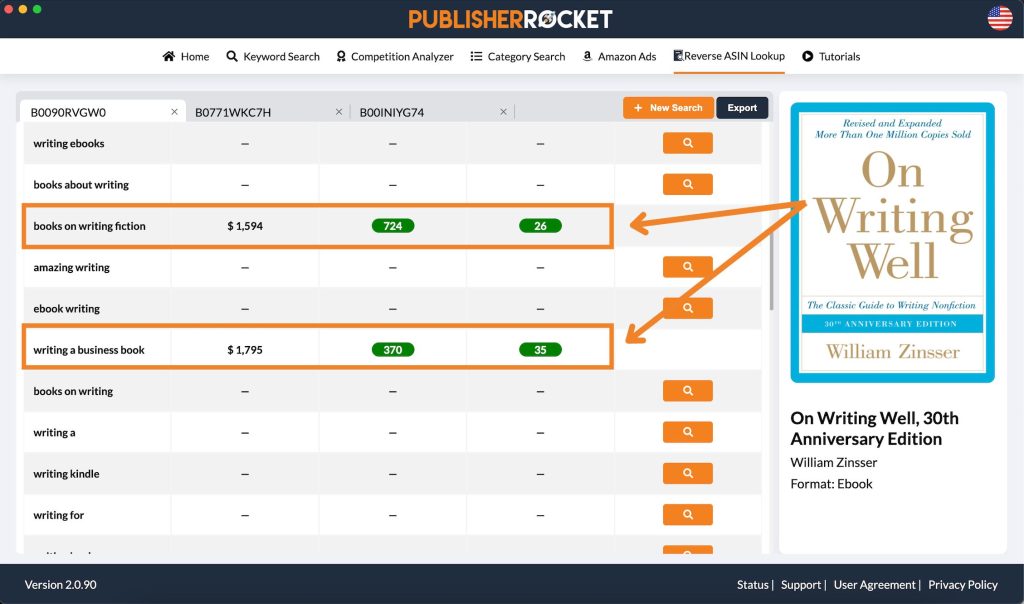Search keyword 'books on writing' magnifier button
Viewport: 1024px width, 604px height.
687,390
